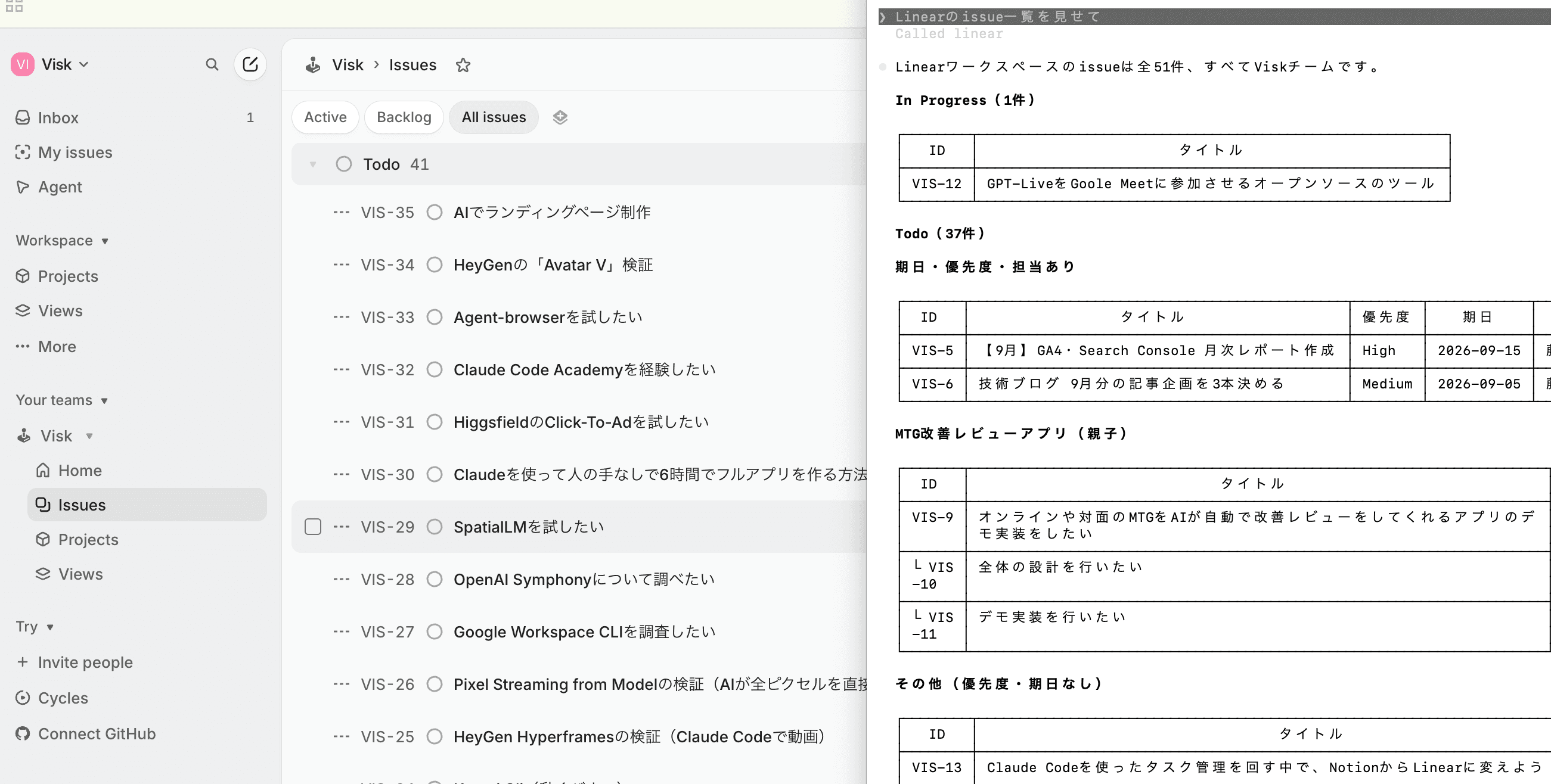
Task: Click the Visk workspace avatar
Action: (x=22, y=64)
